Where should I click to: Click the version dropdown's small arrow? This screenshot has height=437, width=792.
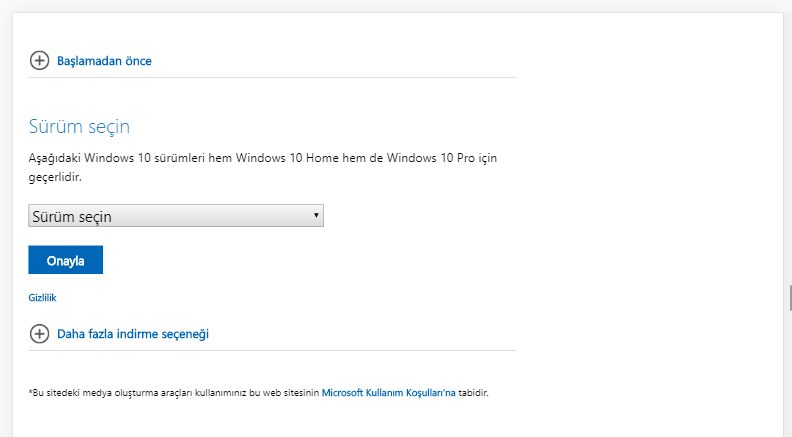click(316, 216)
